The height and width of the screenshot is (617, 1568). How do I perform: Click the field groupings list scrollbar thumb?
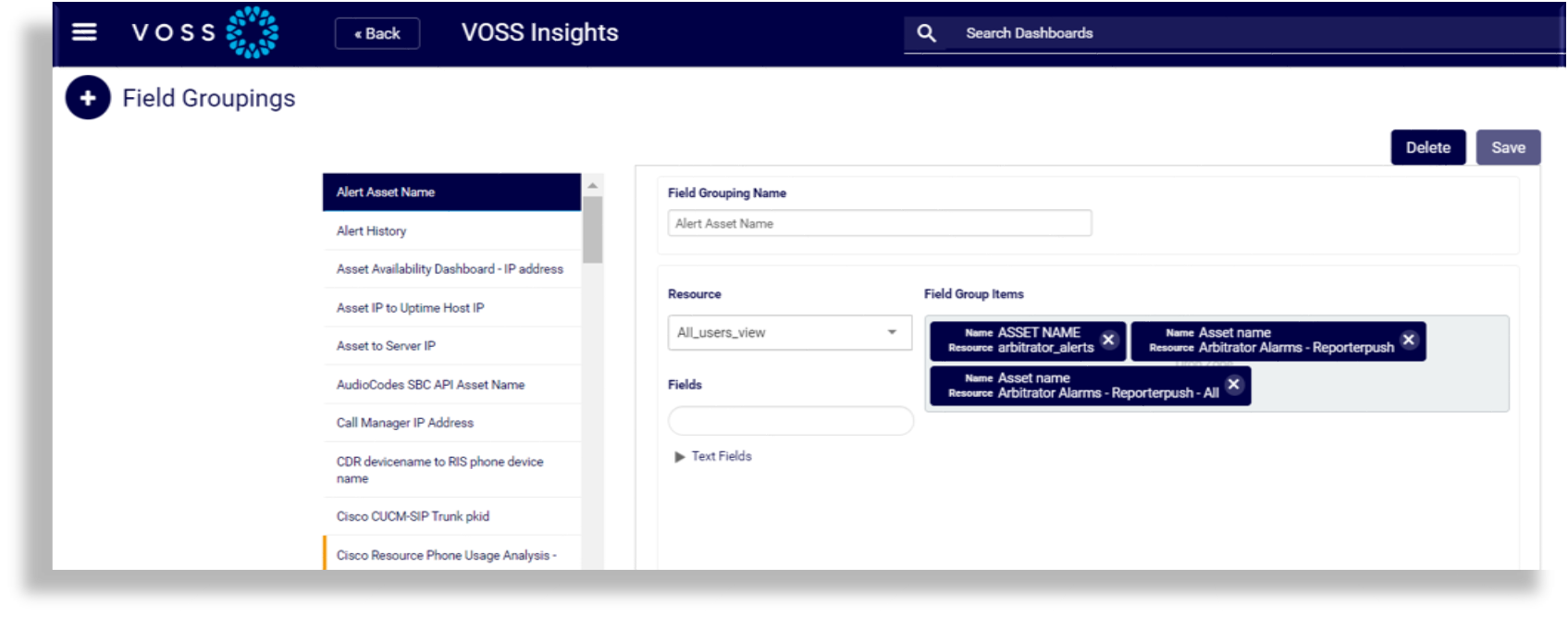(x=593, y=230)
